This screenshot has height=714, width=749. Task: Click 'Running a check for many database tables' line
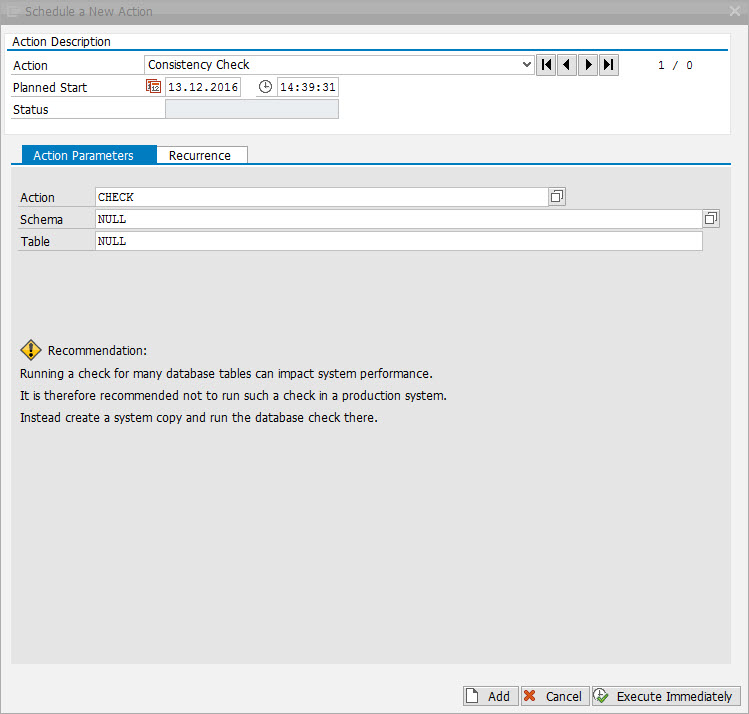tap(226, 373)
